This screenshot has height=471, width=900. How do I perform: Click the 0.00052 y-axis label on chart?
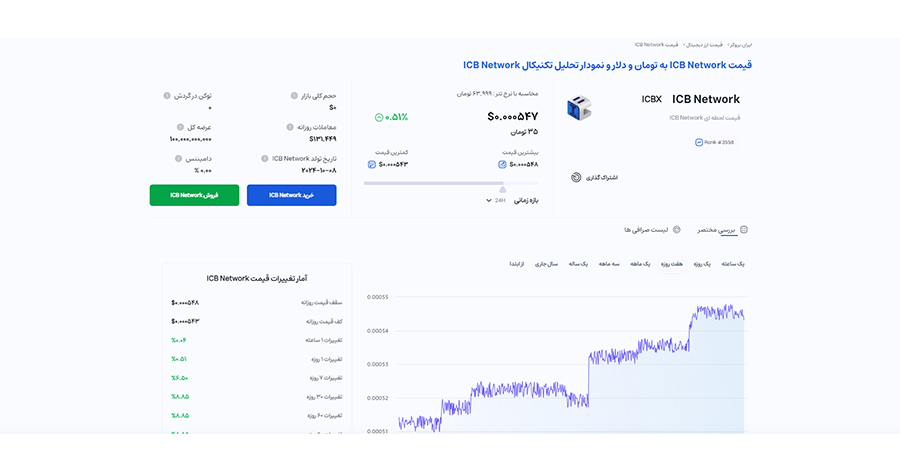377,398
